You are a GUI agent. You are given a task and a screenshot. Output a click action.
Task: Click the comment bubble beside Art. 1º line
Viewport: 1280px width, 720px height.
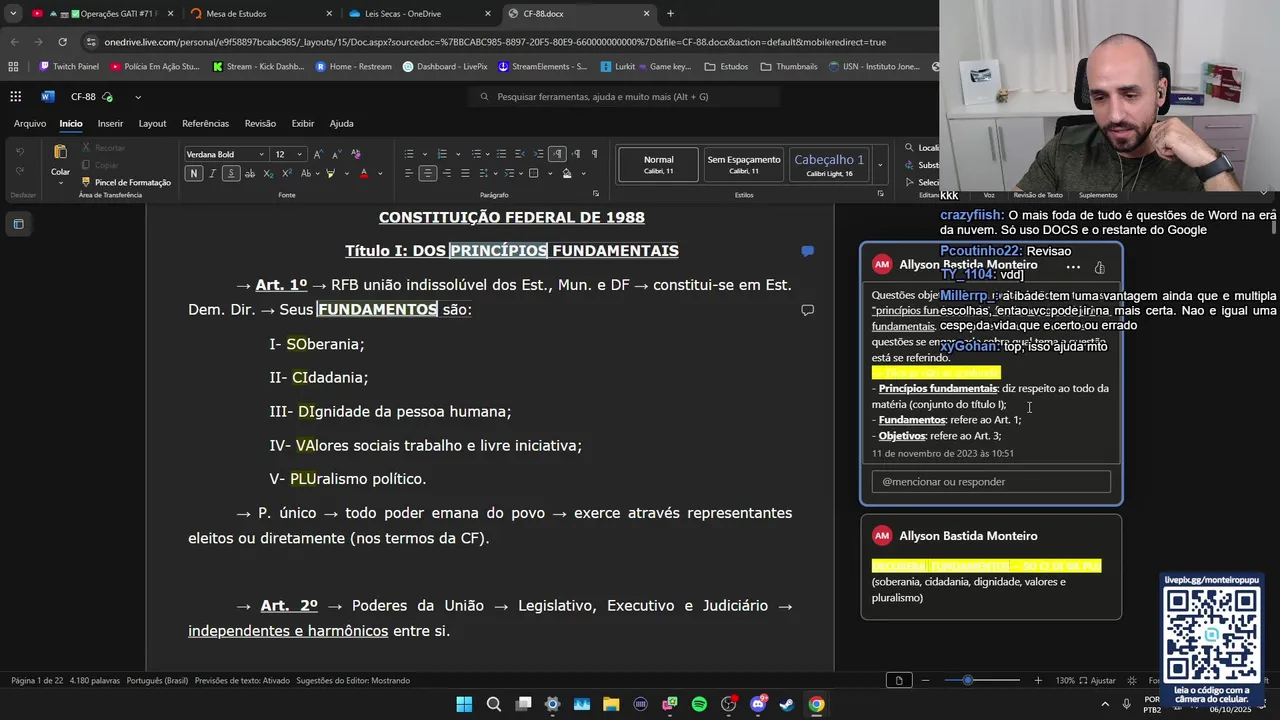pyautogui.click(x=807, y=310)
